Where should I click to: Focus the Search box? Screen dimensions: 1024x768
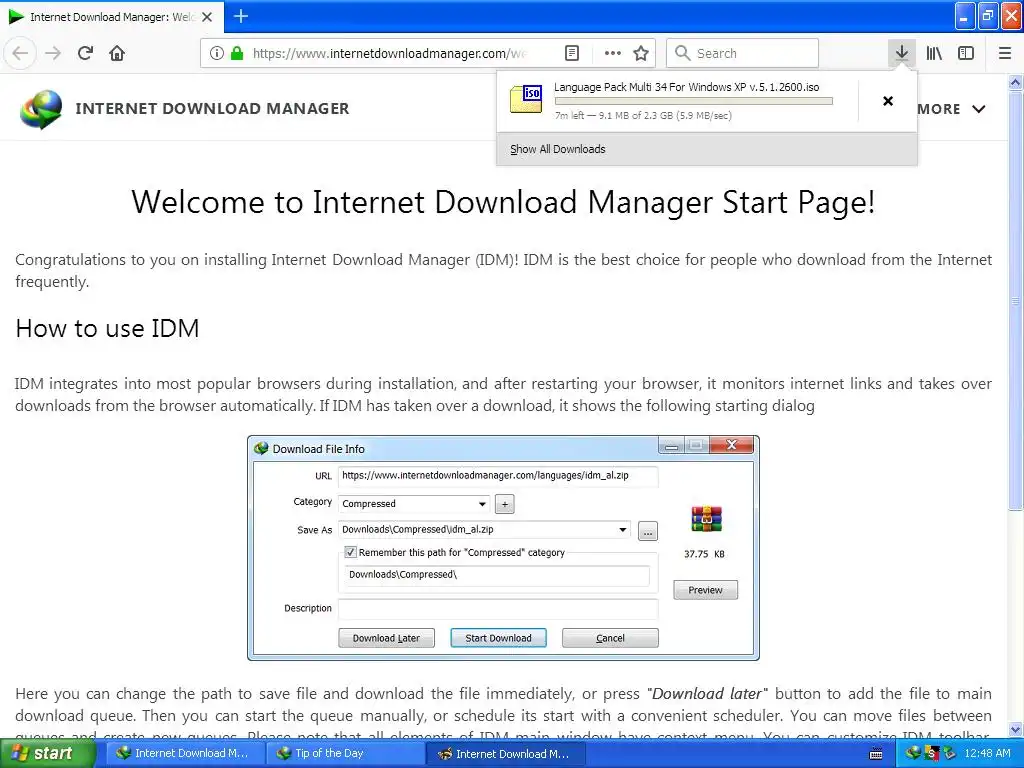tap(743, 53)
